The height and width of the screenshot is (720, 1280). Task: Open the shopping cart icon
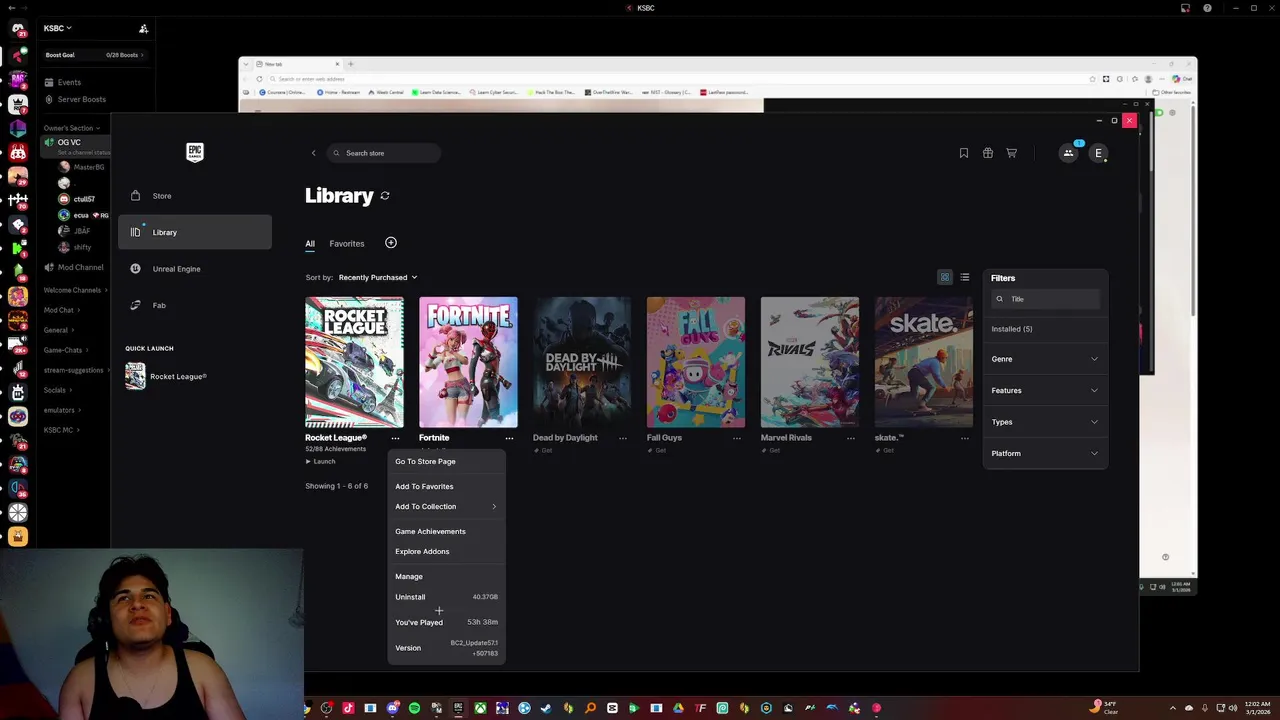tap(1012, 153)
